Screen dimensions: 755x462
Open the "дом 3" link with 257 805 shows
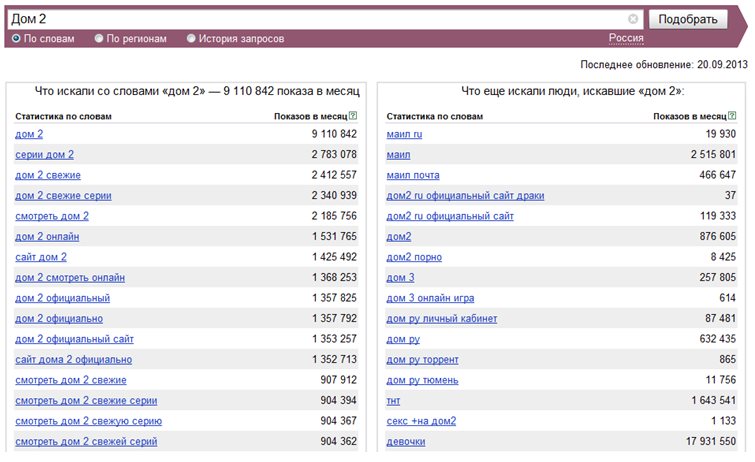click(x=401, y=277)
